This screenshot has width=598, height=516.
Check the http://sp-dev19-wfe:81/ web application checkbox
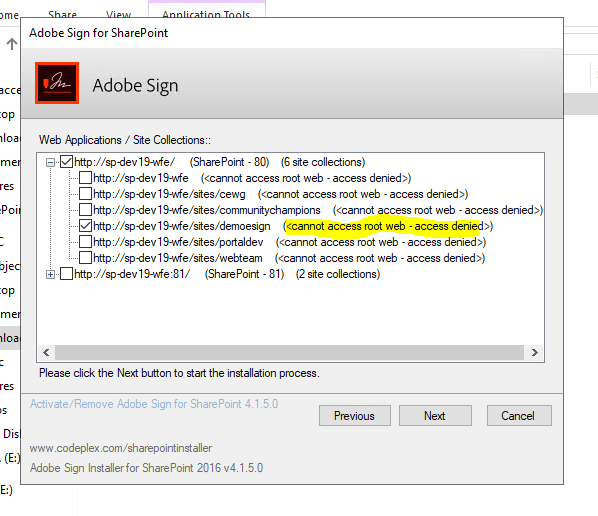coord(66,274)
